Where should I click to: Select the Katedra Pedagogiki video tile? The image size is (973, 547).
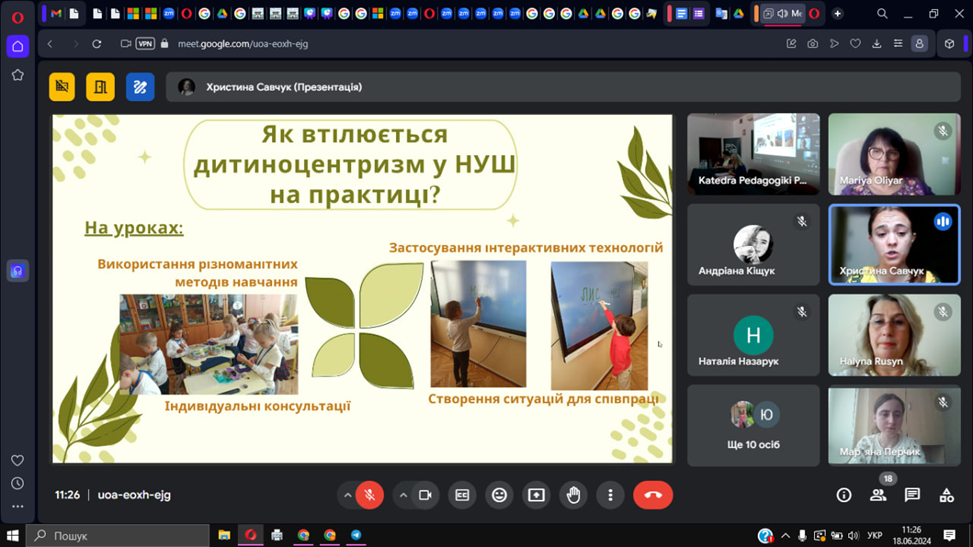point(753,153)
